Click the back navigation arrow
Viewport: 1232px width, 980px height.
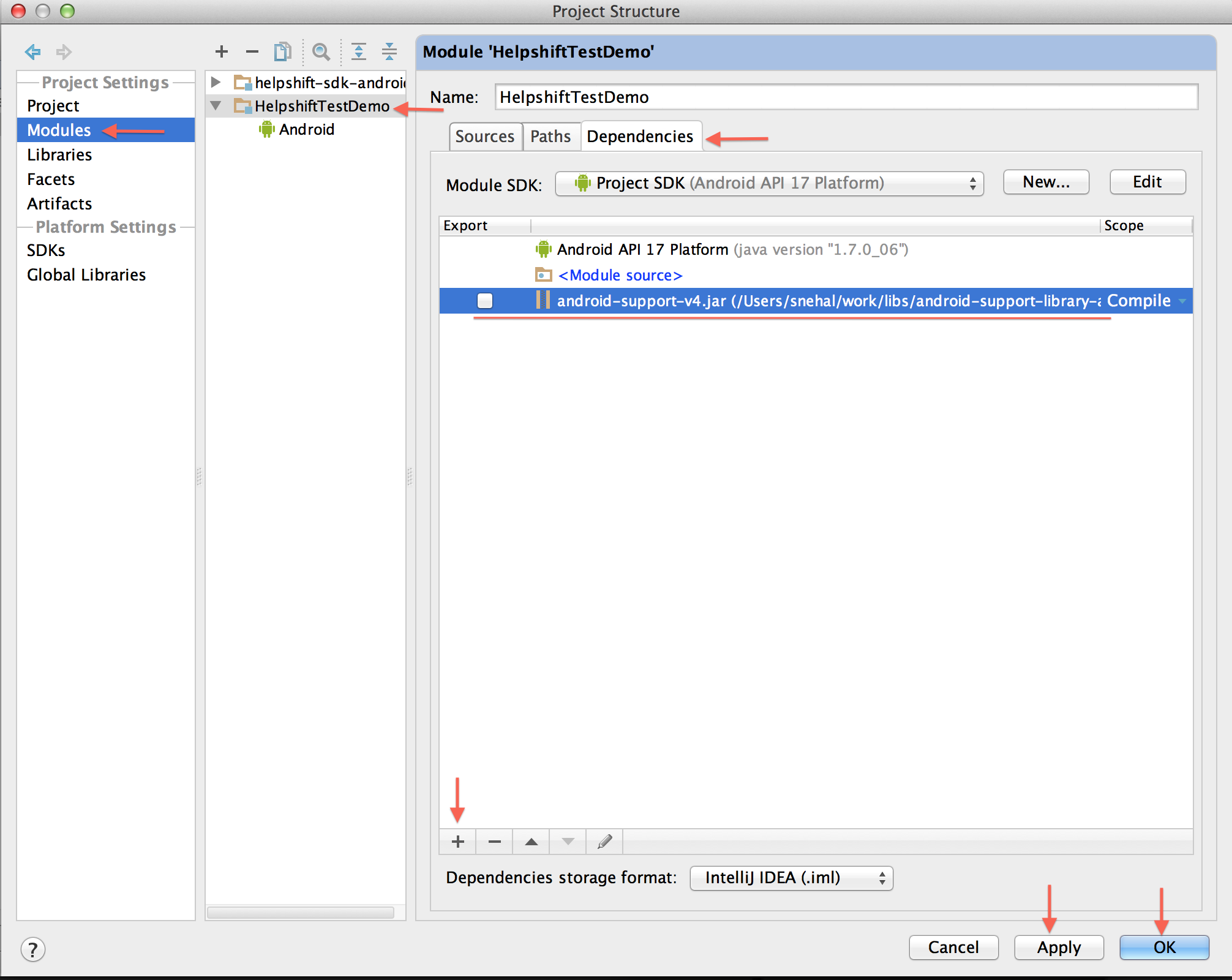(33, 52)
